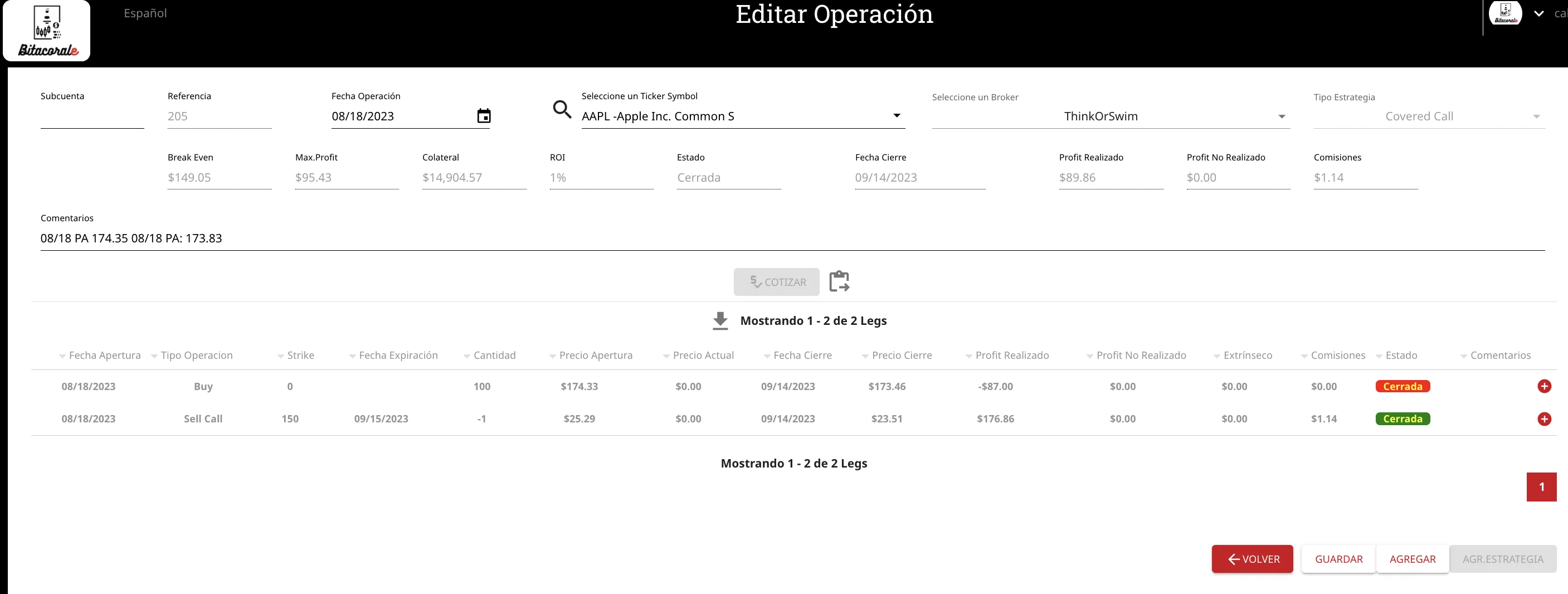Click the AGR.ESTRATEGIA button
Image resolution: width=1568 pixels, height=594 pixels.
pyautogui.click(x=1502, y=559)
